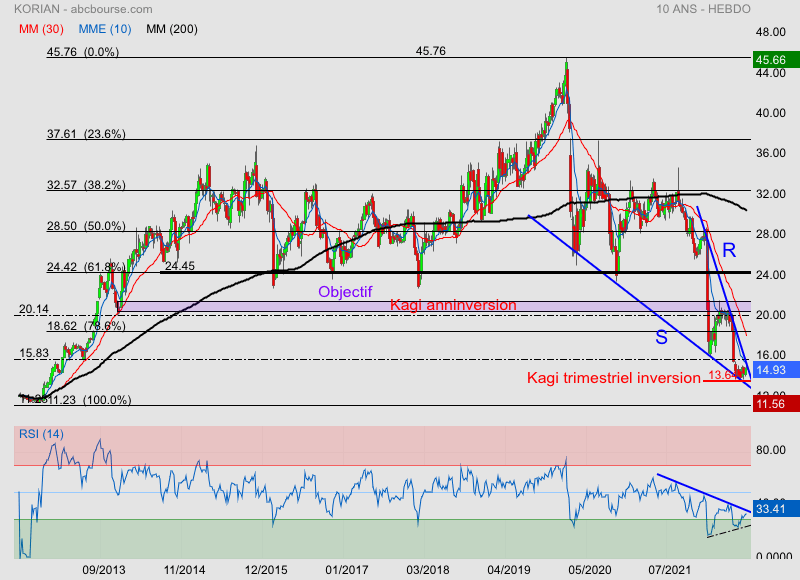The image size is (800, 580).
Task: Click the 20.00 price axis label
Action: coord(770,315)
